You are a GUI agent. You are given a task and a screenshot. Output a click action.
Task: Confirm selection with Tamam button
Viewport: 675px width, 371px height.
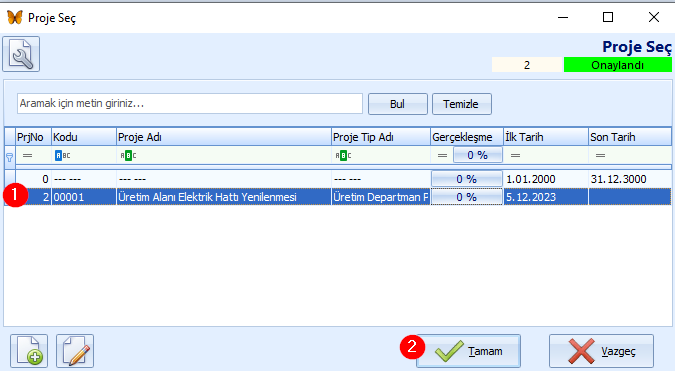468,351
